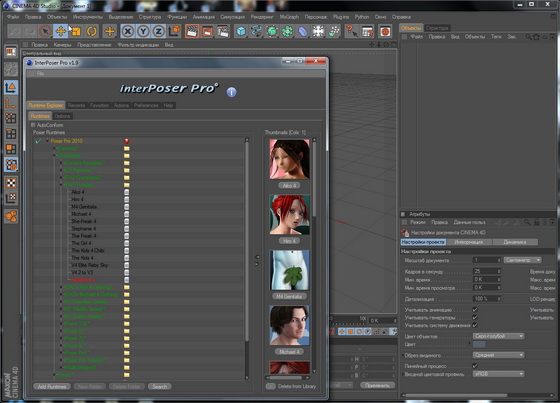
Task: Activate the Scale tool in toolbar
Action: (x=76, y=31)
